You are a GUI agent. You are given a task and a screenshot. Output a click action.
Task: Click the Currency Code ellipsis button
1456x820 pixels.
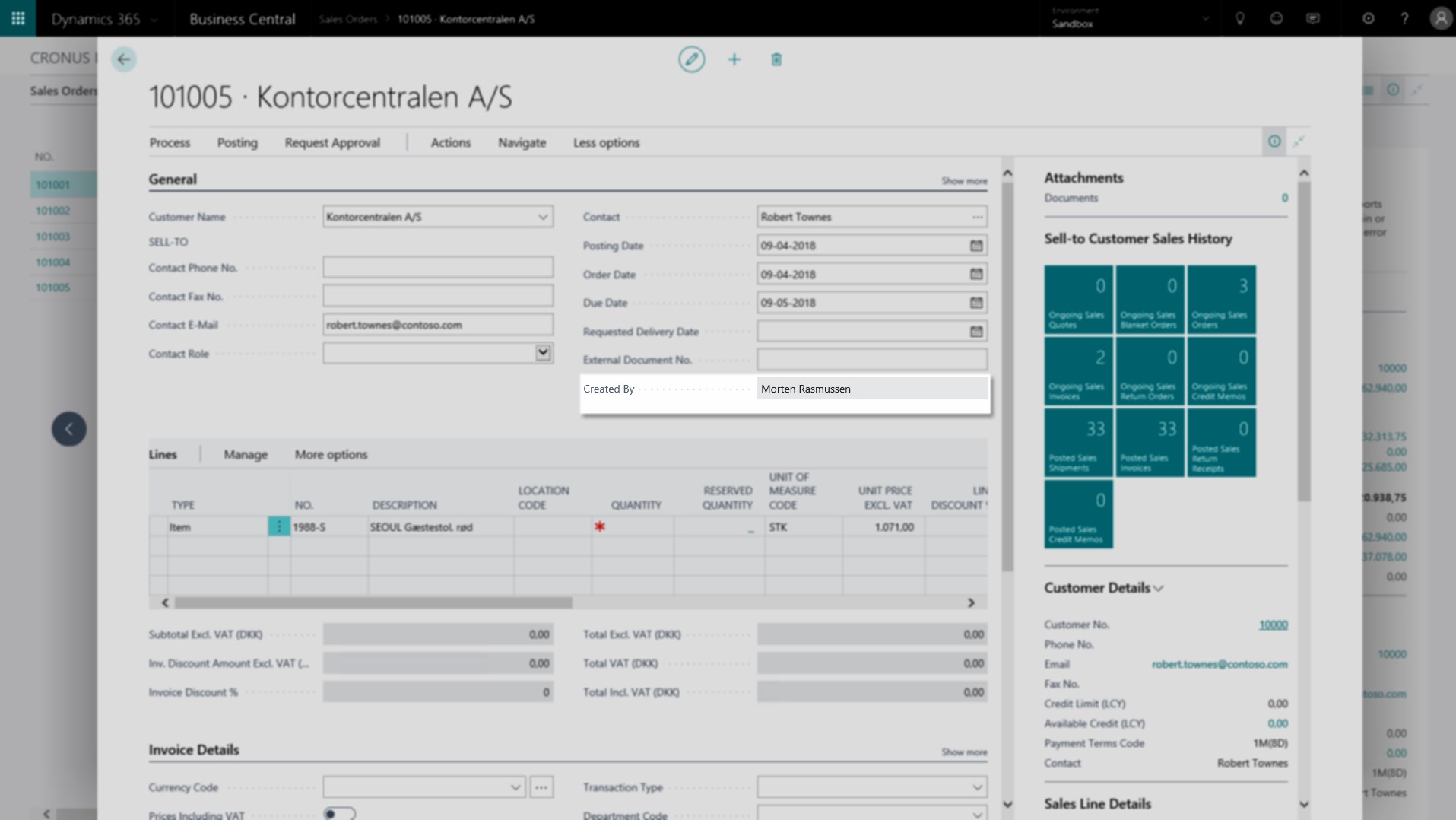click(x=541, y=787)
